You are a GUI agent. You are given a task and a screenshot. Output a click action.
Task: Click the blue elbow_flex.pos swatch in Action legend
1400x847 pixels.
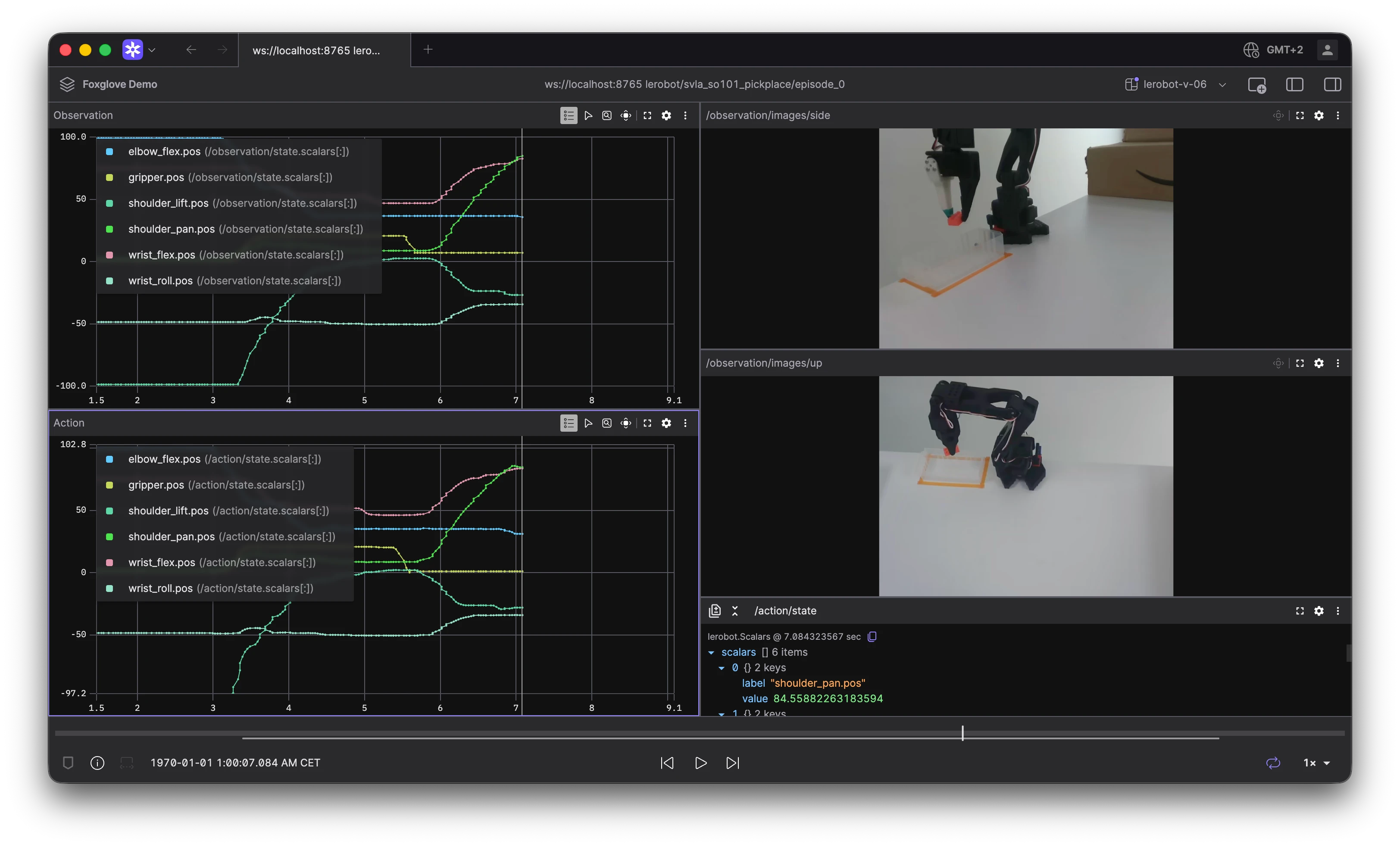pos(109,459)
